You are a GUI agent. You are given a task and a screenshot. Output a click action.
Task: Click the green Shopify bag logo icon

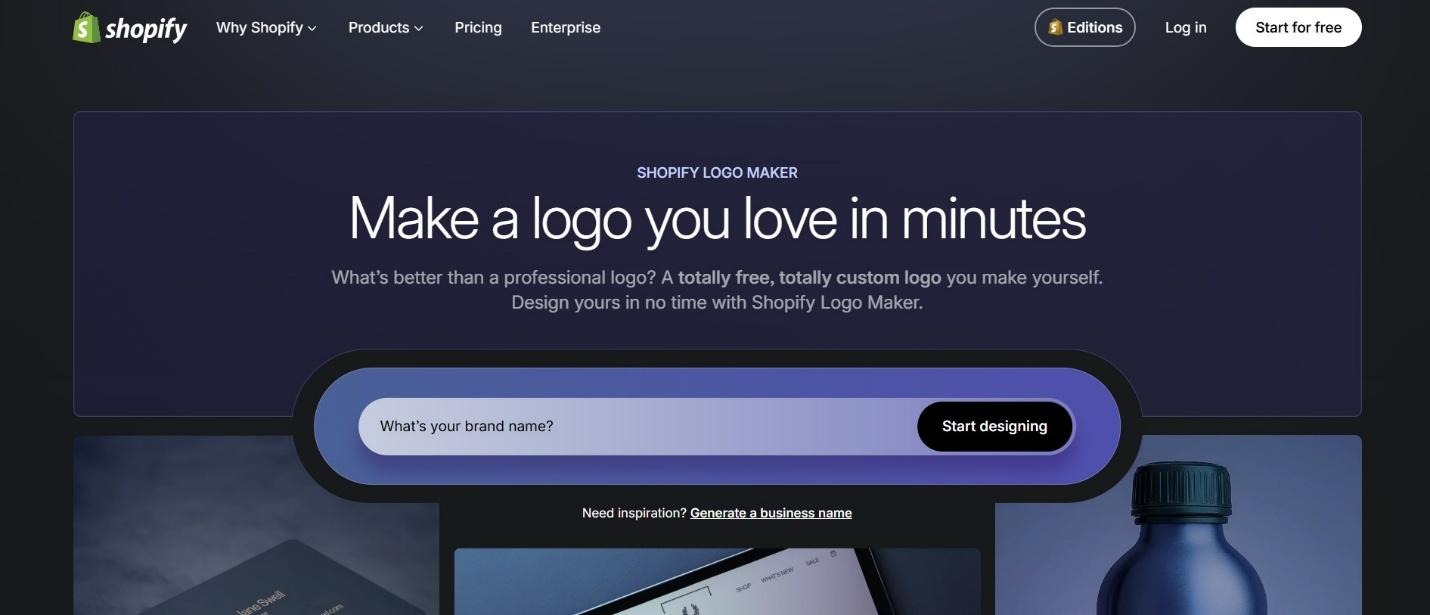click(x=86, y=27)
